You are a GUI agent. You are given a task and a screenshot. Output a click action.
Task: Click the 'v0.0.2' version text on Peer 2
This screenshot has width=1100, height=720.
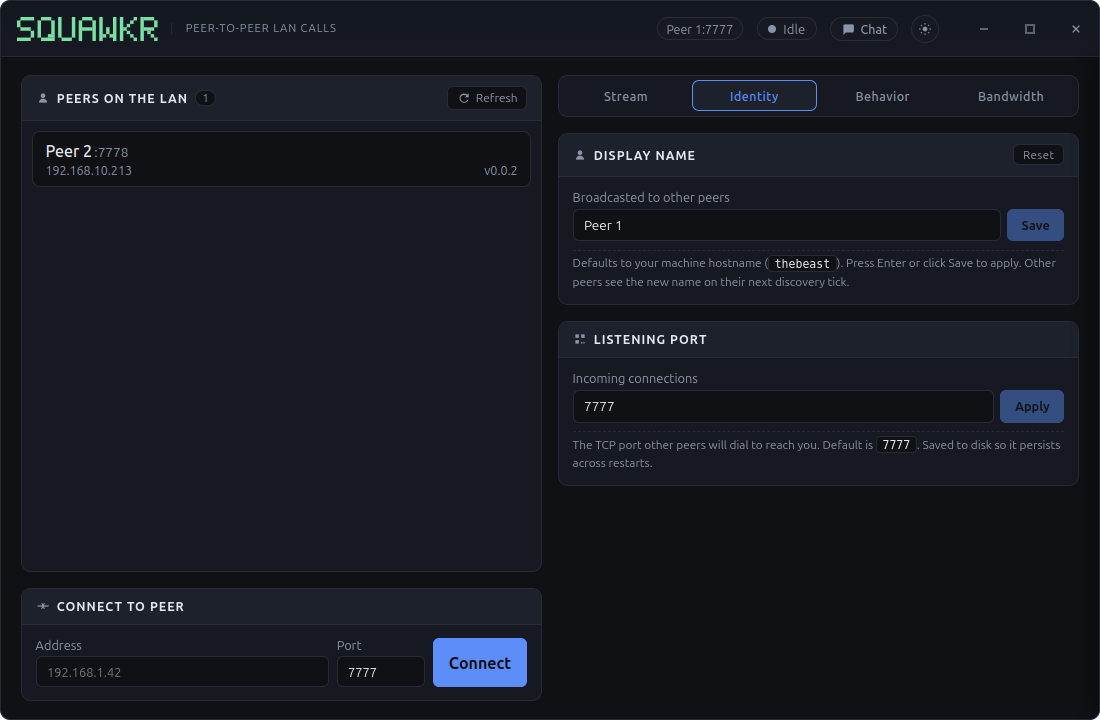pyautogui.click(x=500, y=171)
